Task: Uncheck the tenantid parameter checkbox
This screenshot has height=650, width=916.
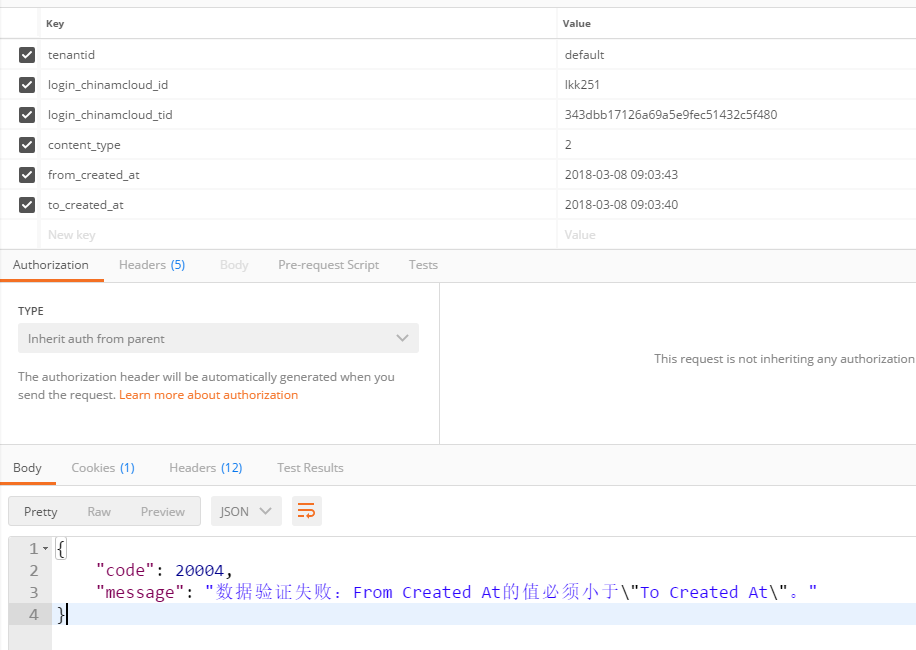Action: [x=27, y=55]
